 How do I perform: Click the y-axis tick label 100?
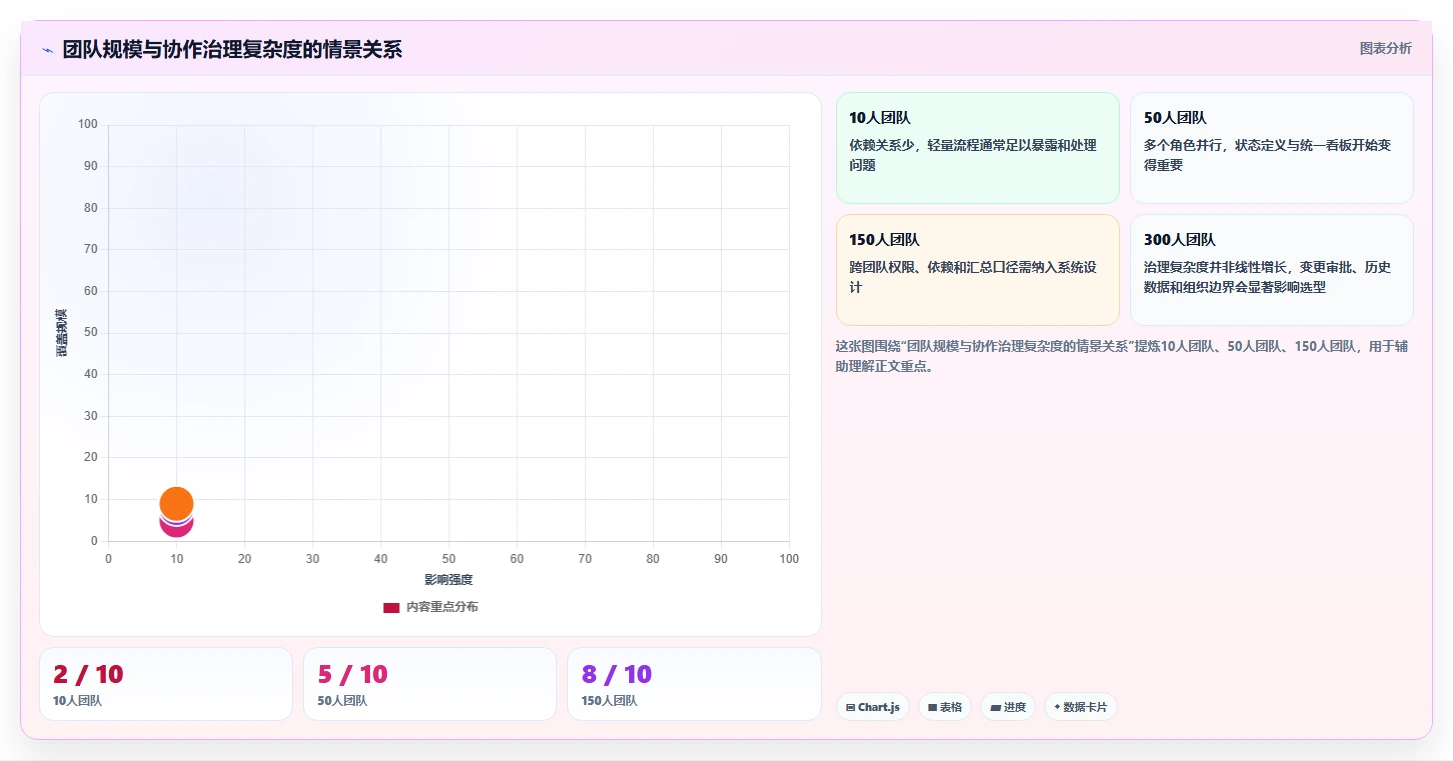tap(88, 124)
